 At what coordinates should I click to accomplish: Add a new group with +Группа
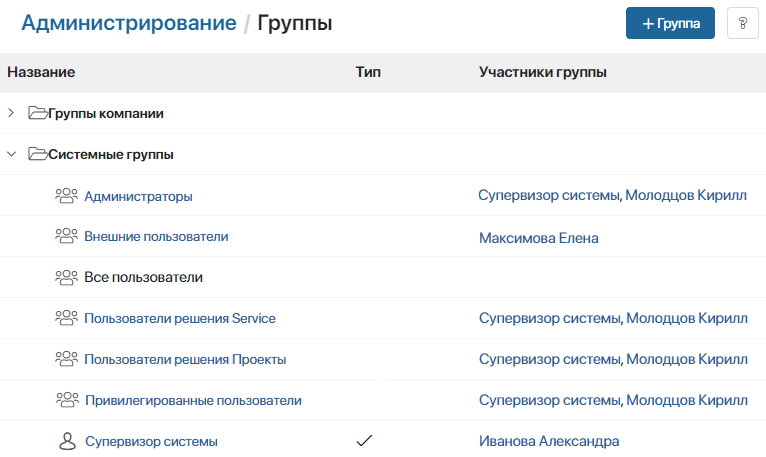[670, 23]
